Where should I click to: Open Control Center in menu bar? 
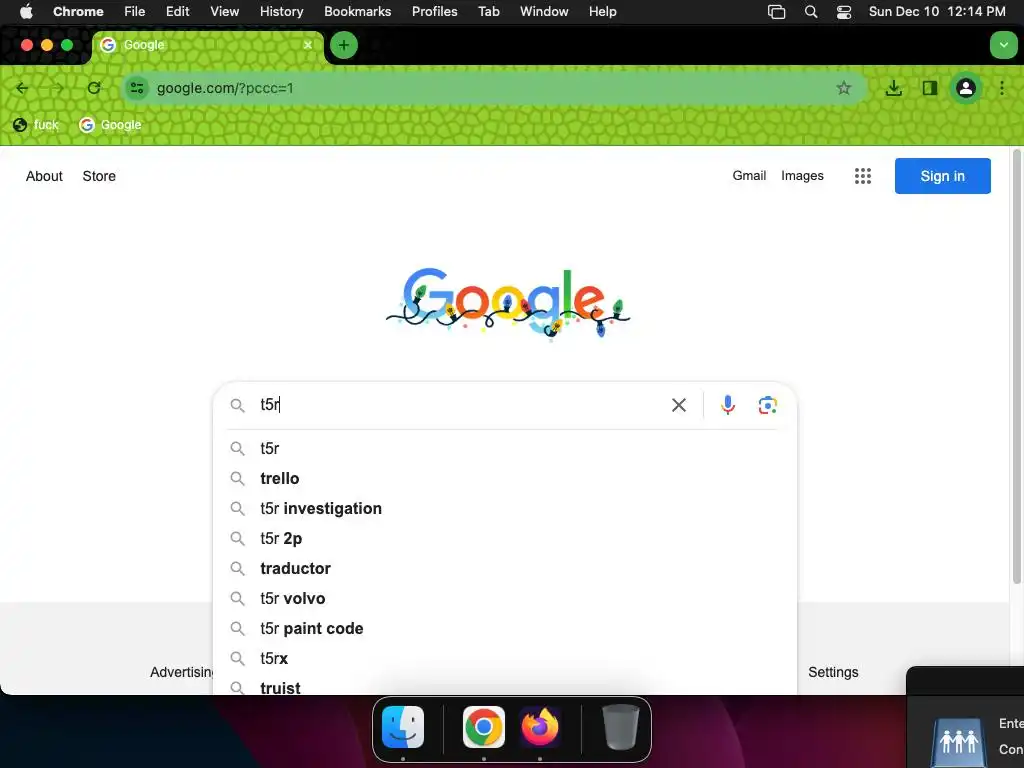tap(844, 12)
